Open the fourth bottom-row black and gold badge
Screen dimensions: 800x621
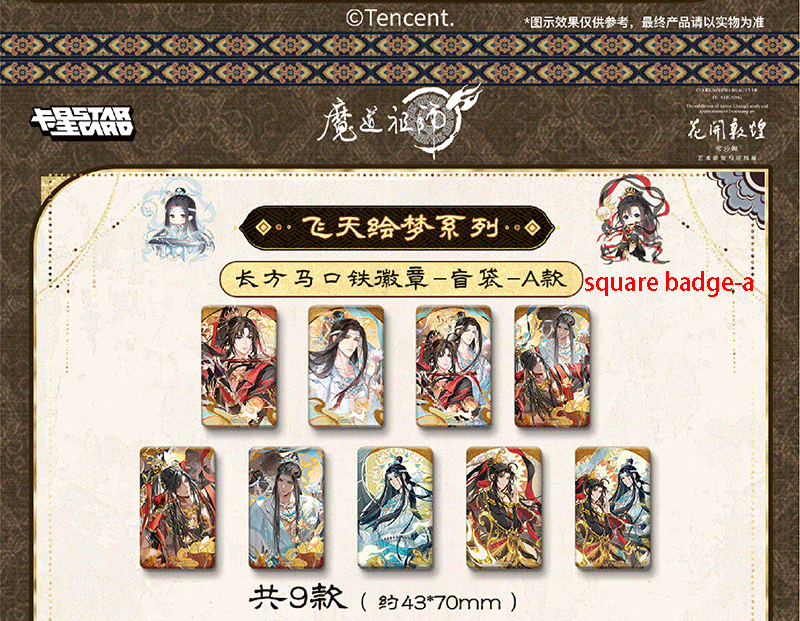click(x=504, y=508)
